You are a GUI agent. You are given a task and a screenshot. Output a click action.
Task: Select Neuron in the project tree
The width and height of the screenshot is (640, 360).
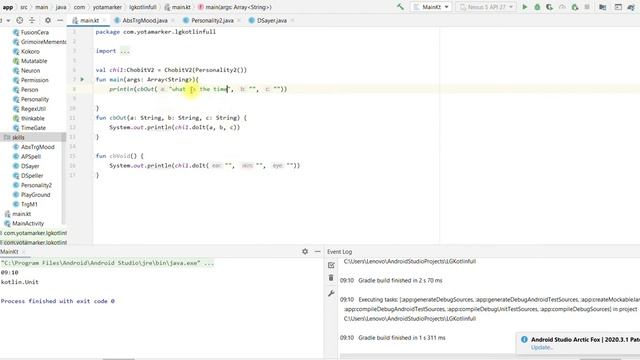point(27,71)
